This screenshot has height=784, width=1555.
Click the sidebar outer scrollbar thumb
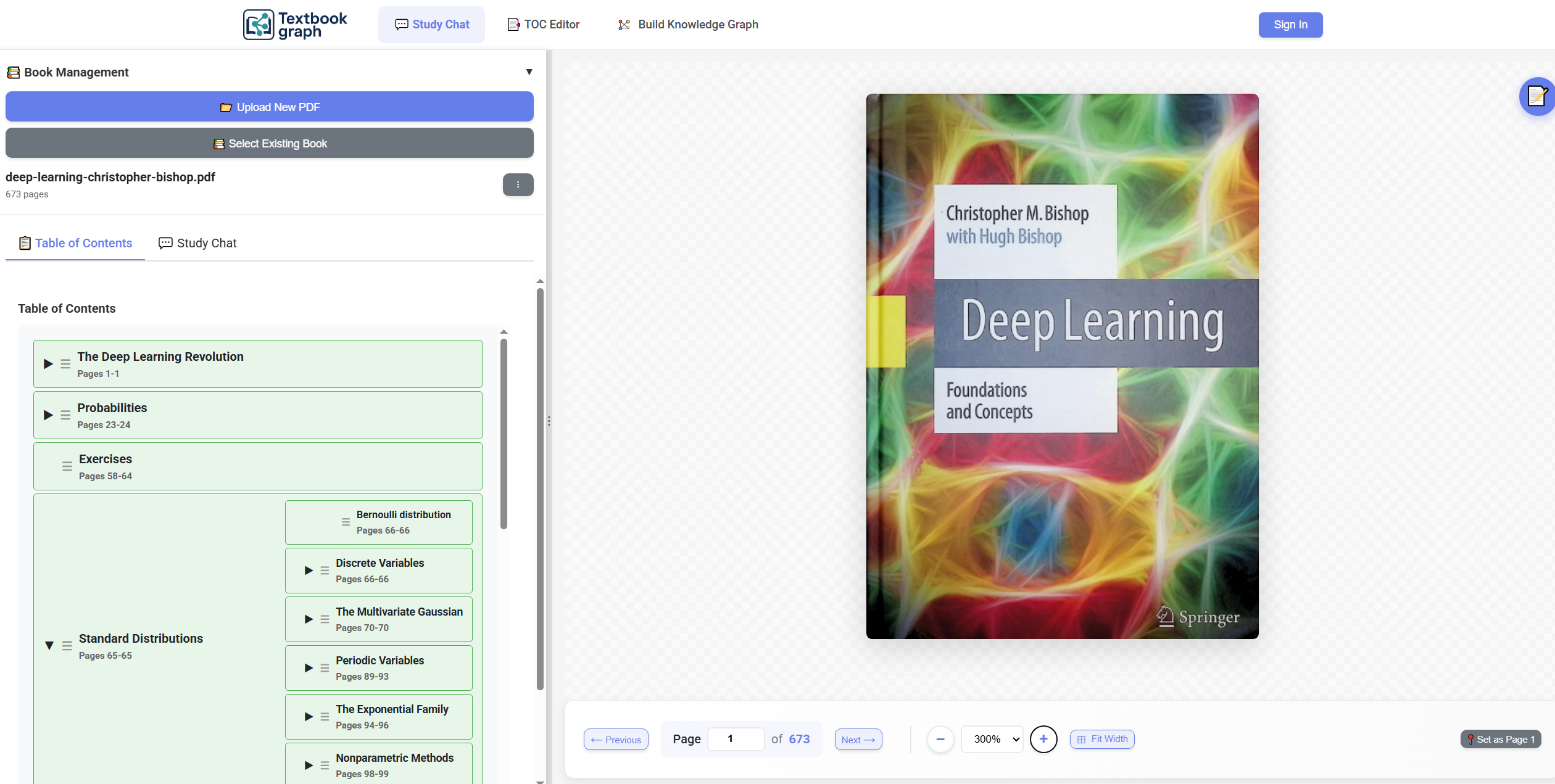tap(540, 489)
